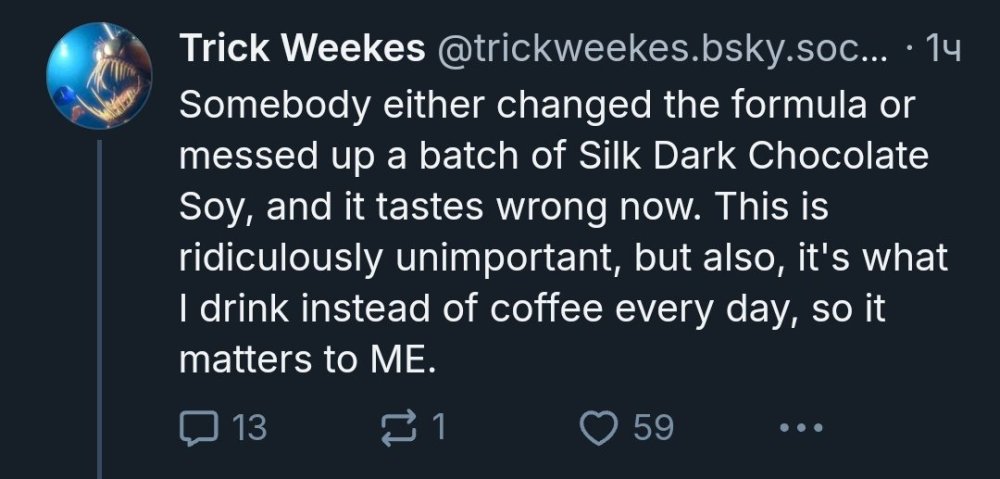Like the post with the heart icon
This screenshot has height=479, width=1000.
[602, 428]
